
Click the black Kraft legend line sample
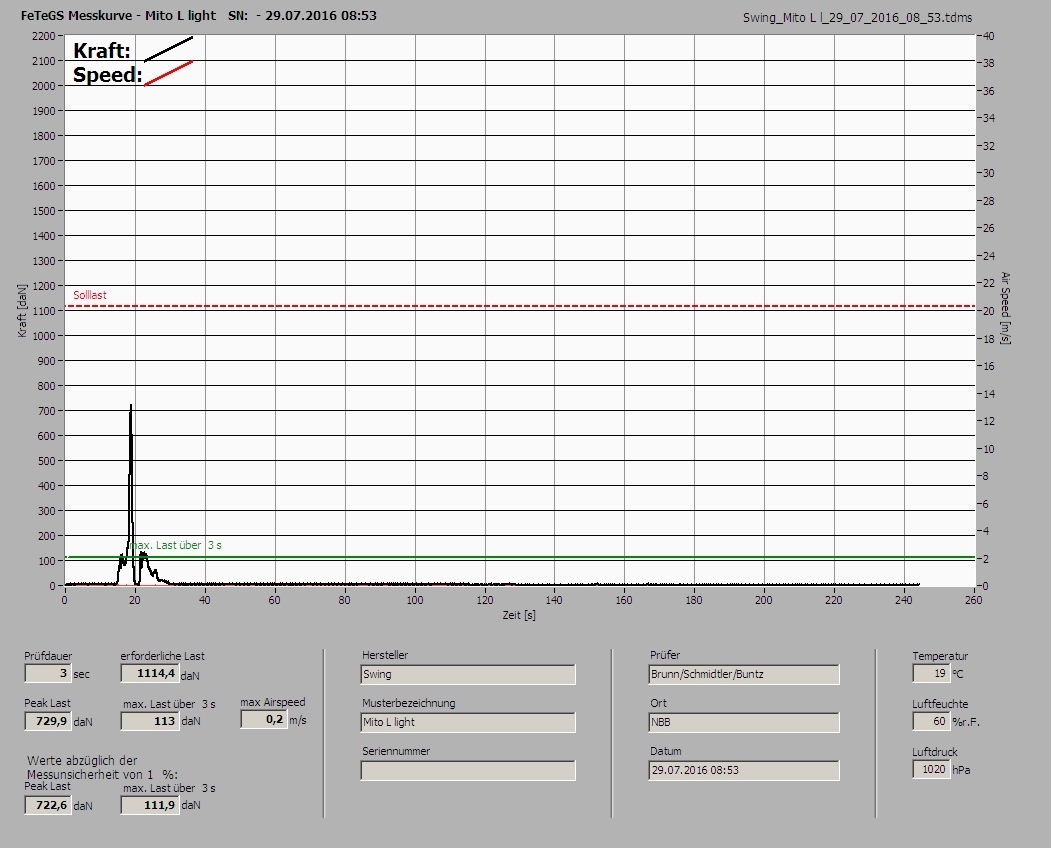tap(168, 50)
